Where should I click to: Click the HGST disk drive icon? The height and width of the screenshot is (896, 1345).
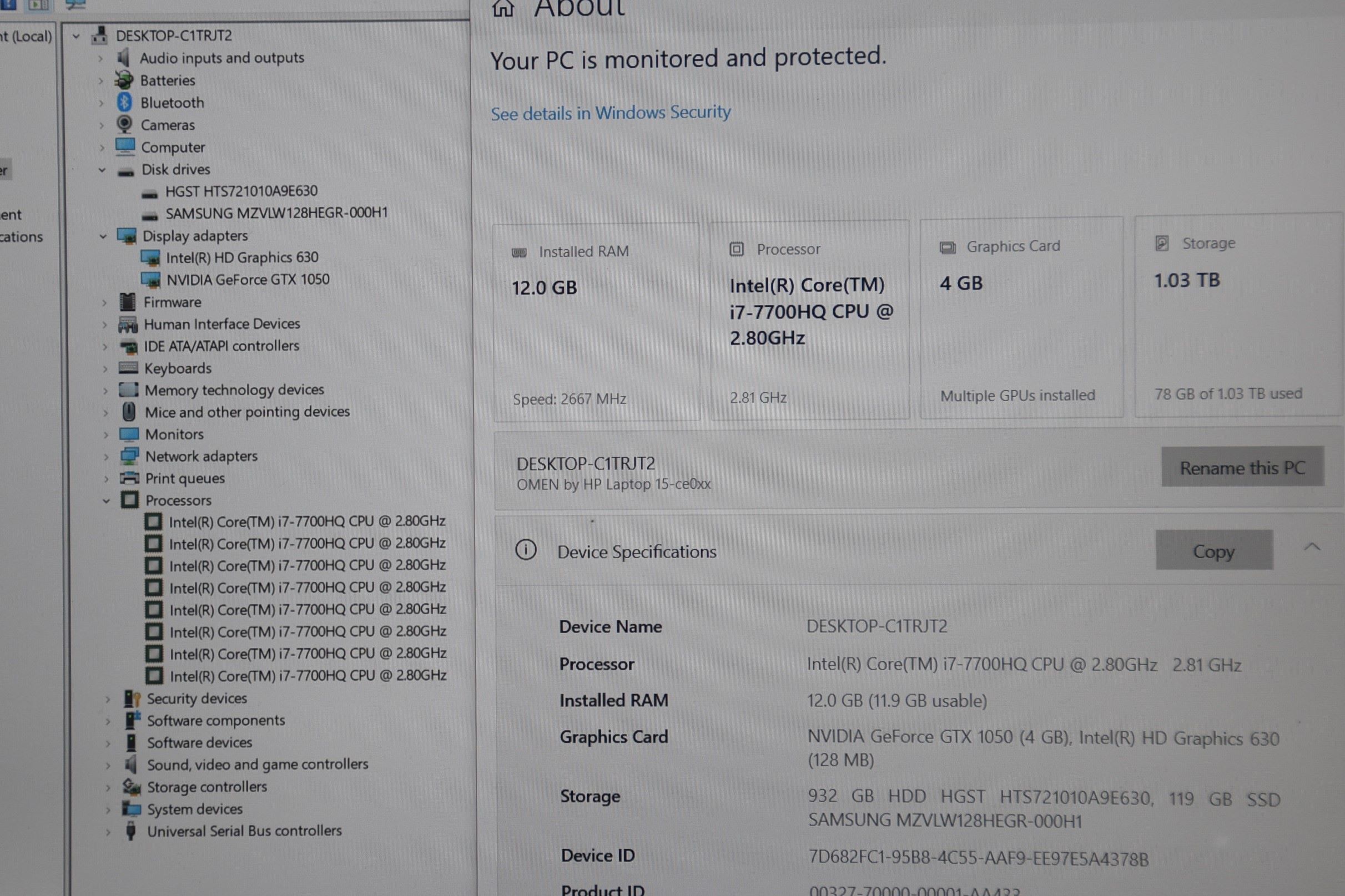pyautogui.click(x=149, y=194)
